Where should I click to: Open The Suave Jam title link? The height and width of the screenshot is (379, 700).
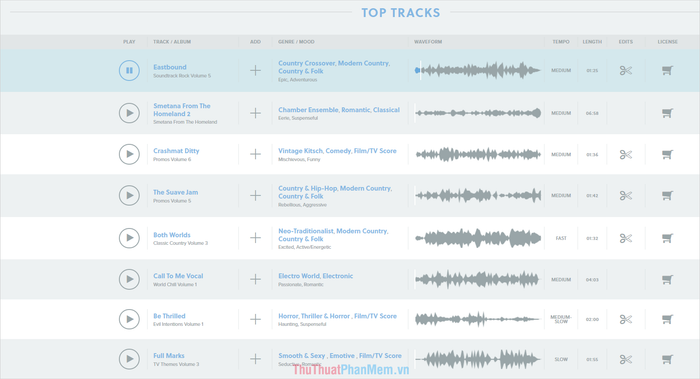[175, 192]
